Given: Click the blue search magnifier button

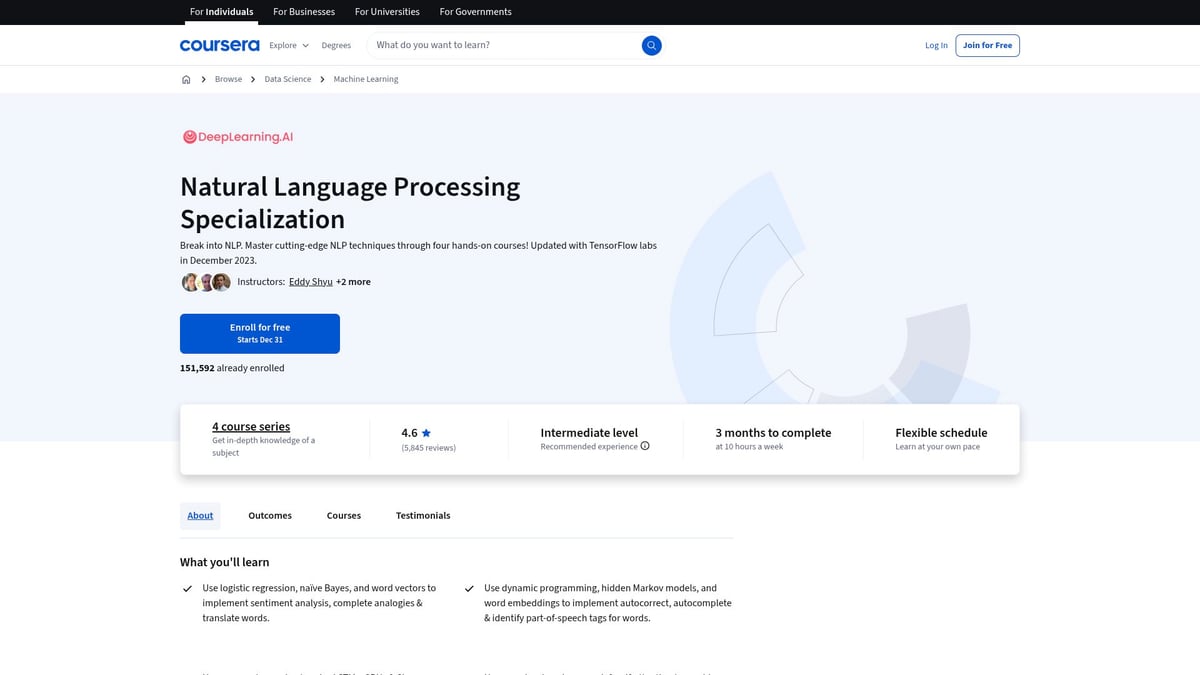Looking at the screenshot, I should point(651,45).
